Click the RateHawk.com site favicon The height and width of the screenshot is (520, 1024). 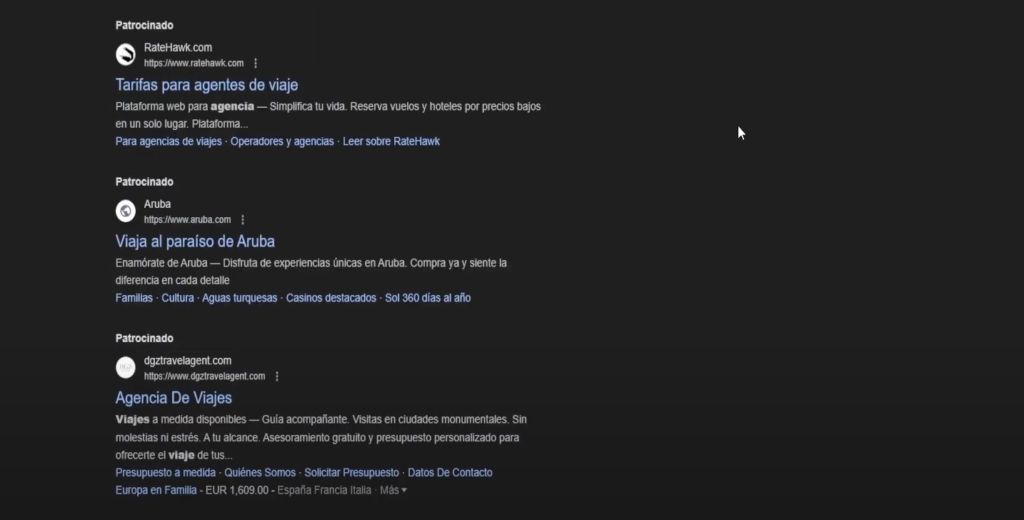coord(125,54)
